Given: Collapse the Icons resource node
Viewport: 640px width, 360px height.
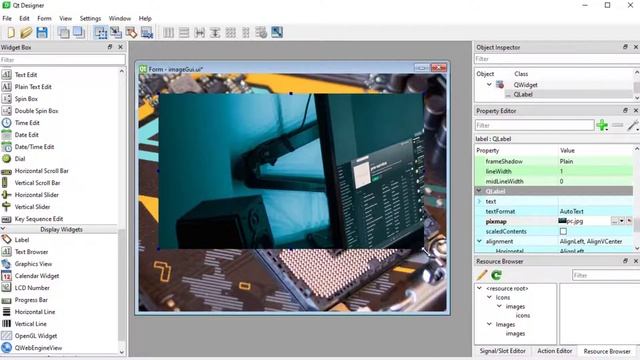Looking at the screenshot, I should coord(489,297).
